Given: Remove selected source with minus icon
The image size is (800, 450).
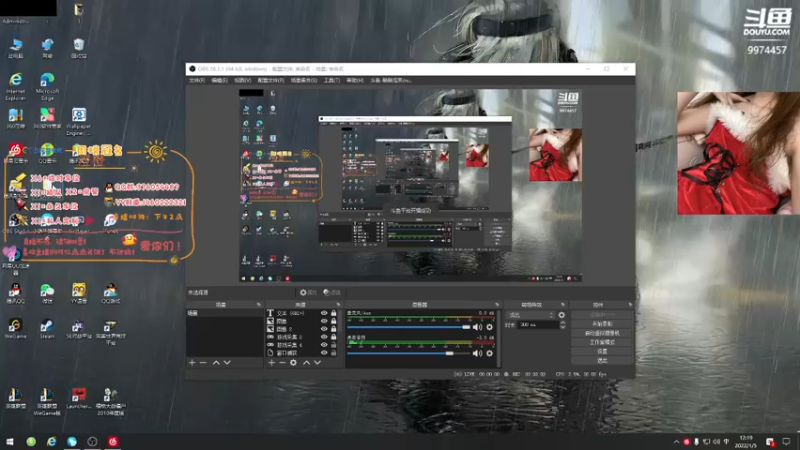Looking at the screenshot, I should (x=282, y=362).
